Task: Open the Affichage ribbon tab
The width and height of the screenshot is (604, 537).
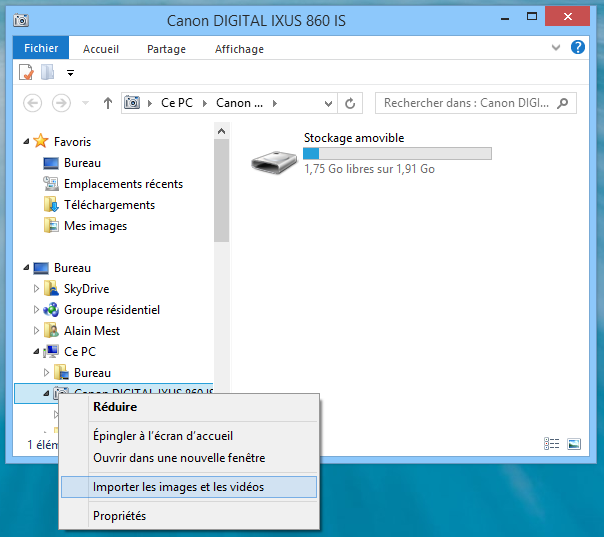Action: coord(239,49)
